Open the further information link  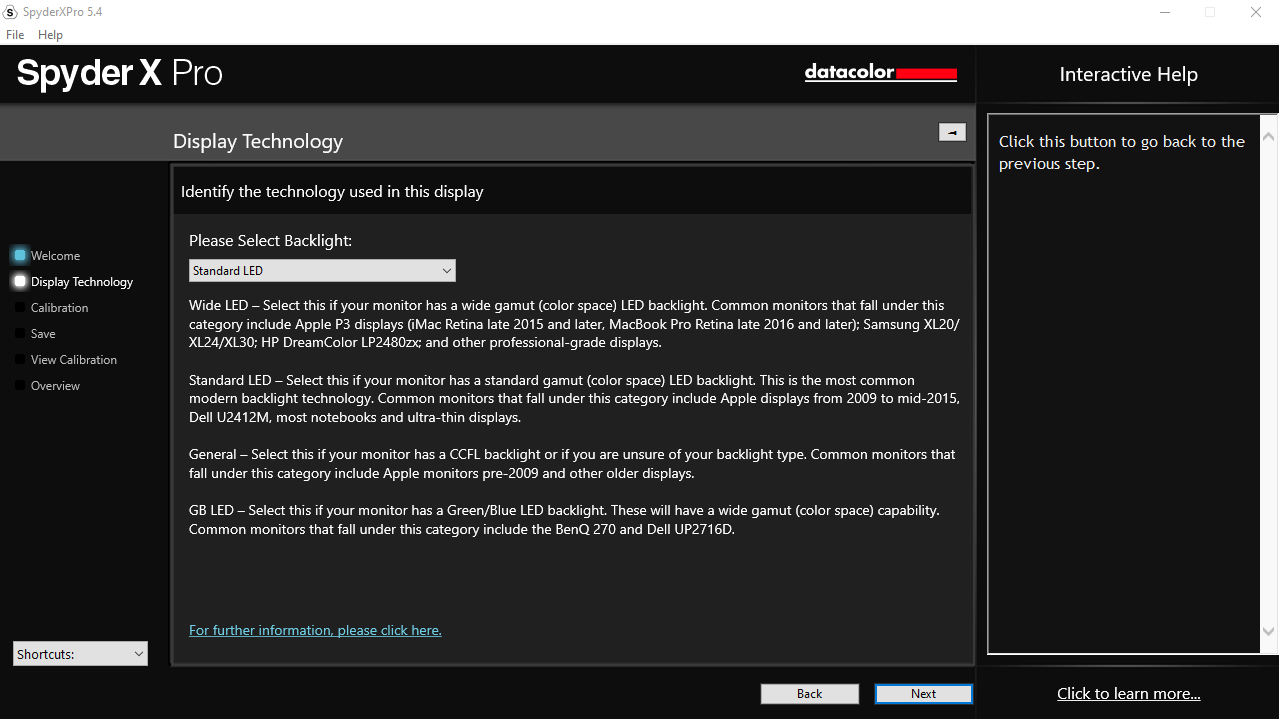315,630
